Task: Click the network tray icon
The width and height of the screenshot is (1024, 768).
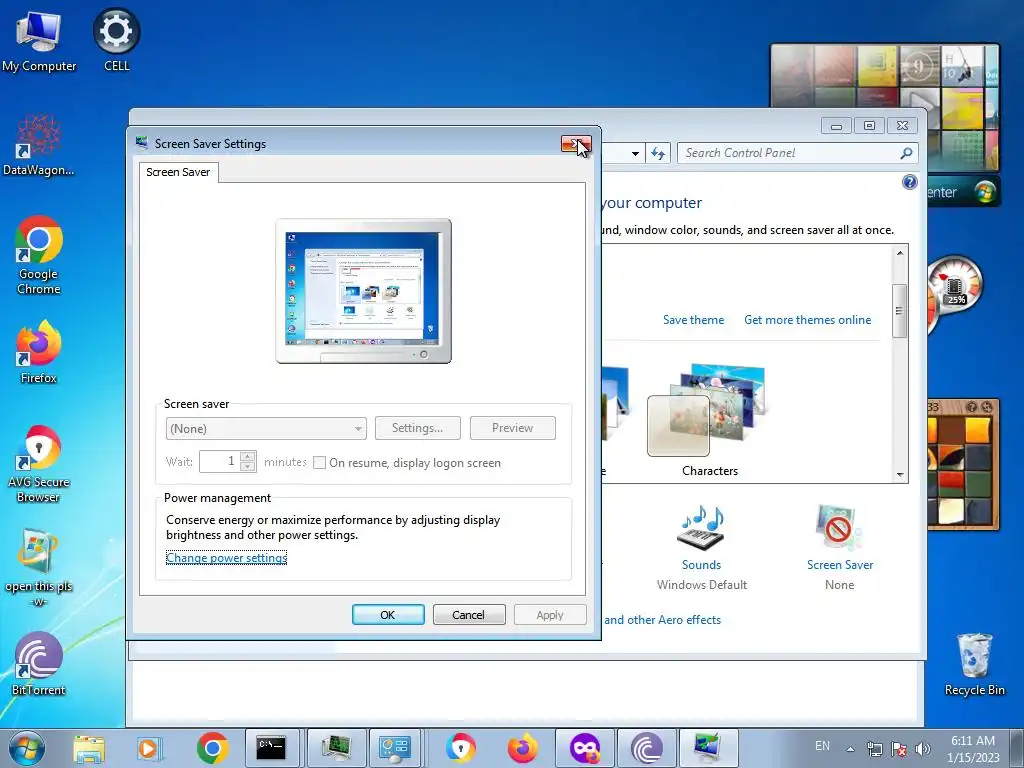Action: [x=874, y=749]
